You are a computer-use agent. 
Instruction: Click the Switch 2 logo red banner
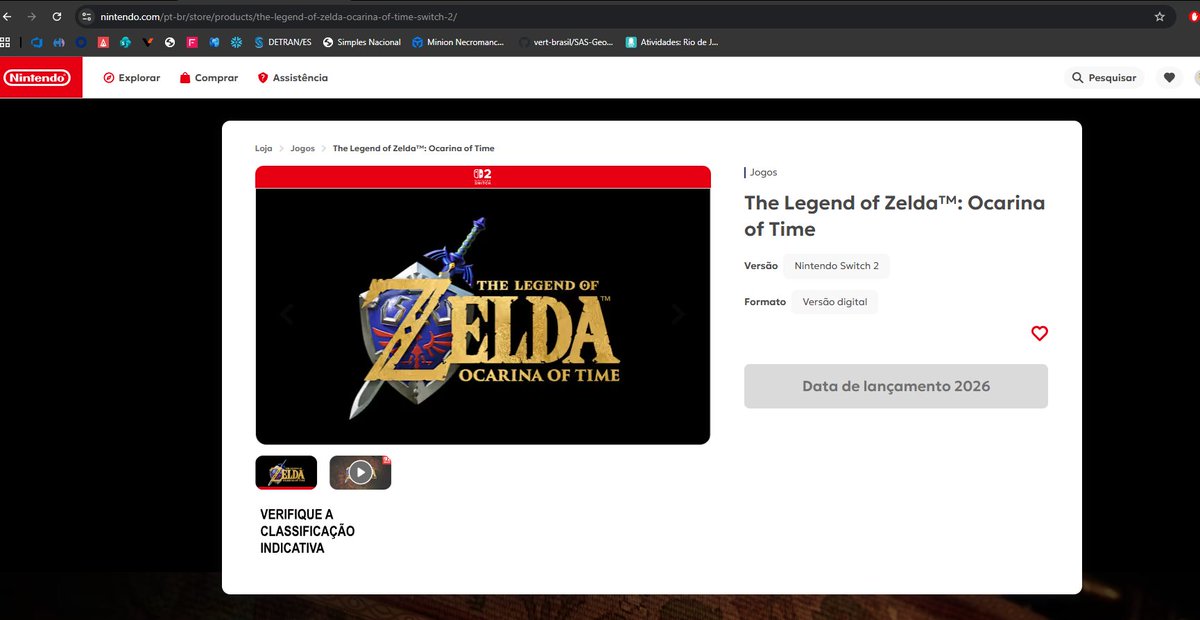coord(483,177)
